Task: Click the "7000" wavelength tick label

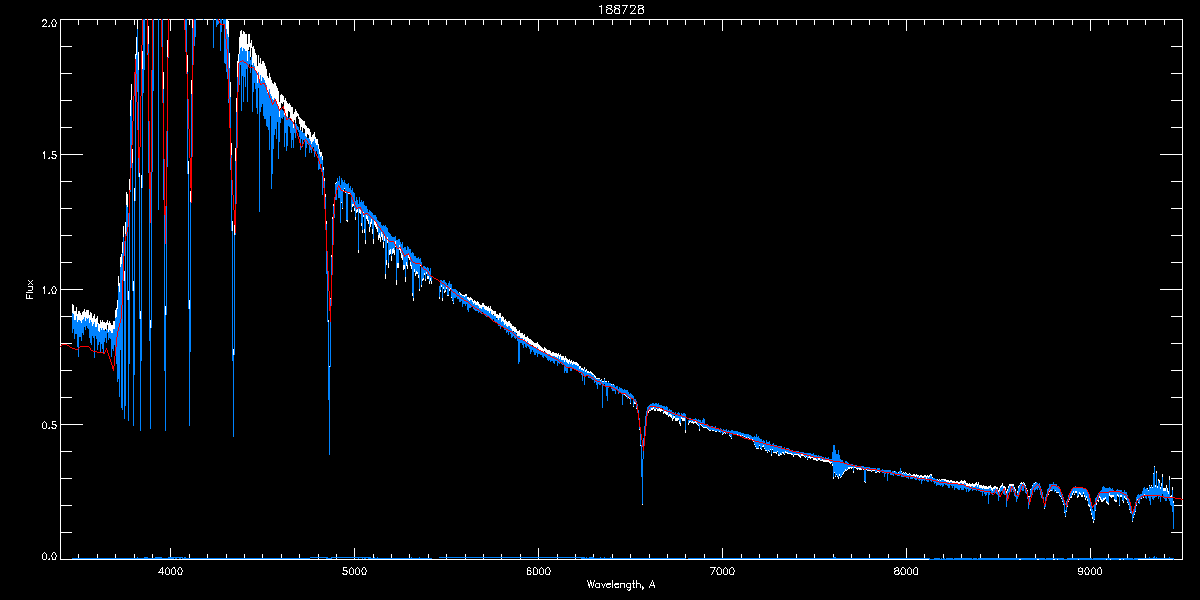Action: [722, 571]
